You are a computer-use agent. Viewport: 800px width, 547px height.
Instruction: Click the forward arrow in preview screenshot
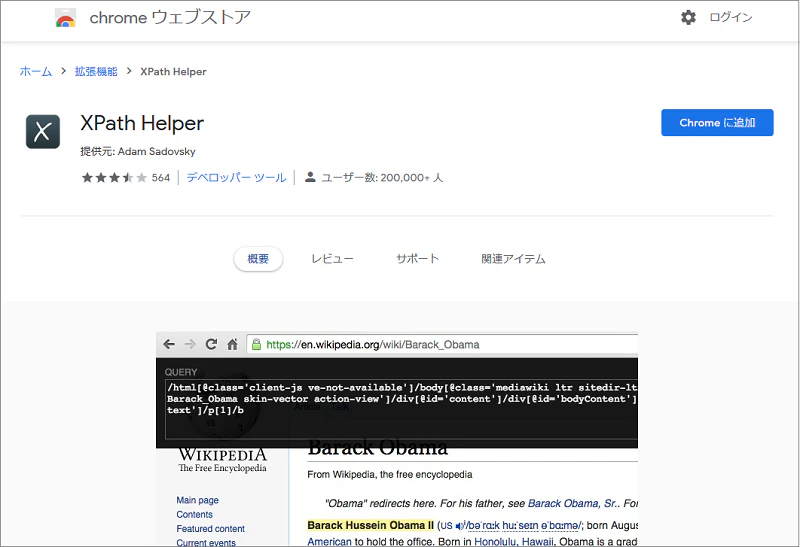tap(190, 344)
